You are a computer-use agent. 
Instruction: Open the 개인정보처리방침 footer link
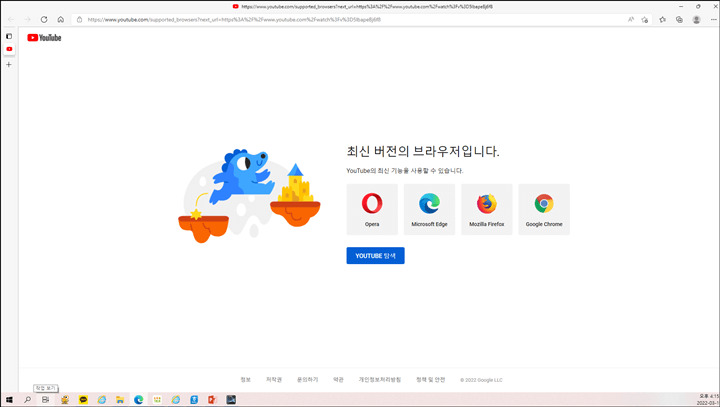pos(380,379)
